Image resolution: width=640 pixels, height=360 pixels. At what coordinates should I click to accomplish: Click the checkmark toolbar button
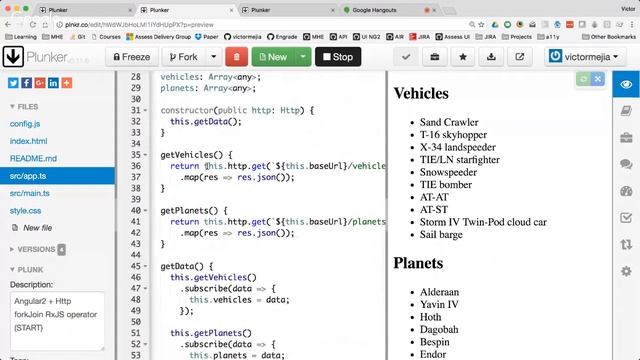(406, 57)
